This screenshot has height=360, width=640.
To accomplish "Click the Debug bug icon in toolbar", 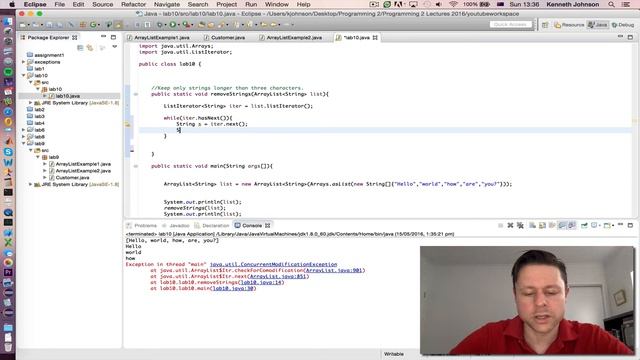I will (160, 25).
